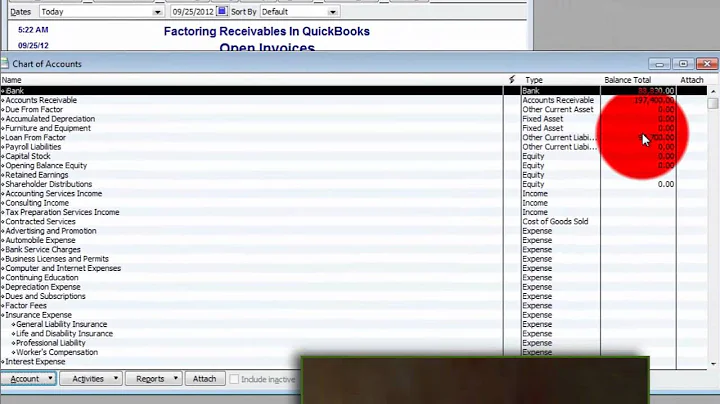720x404 pixels.
Task: Open the Reports menu button
Action: (154, 379)
